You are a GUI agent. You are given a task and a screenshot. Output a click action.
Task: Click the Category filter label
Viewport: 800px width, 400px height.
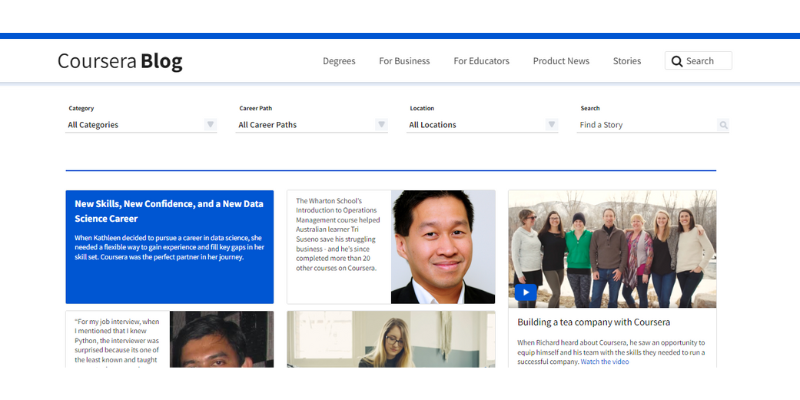pyautogui.click(x=81, y=108)
